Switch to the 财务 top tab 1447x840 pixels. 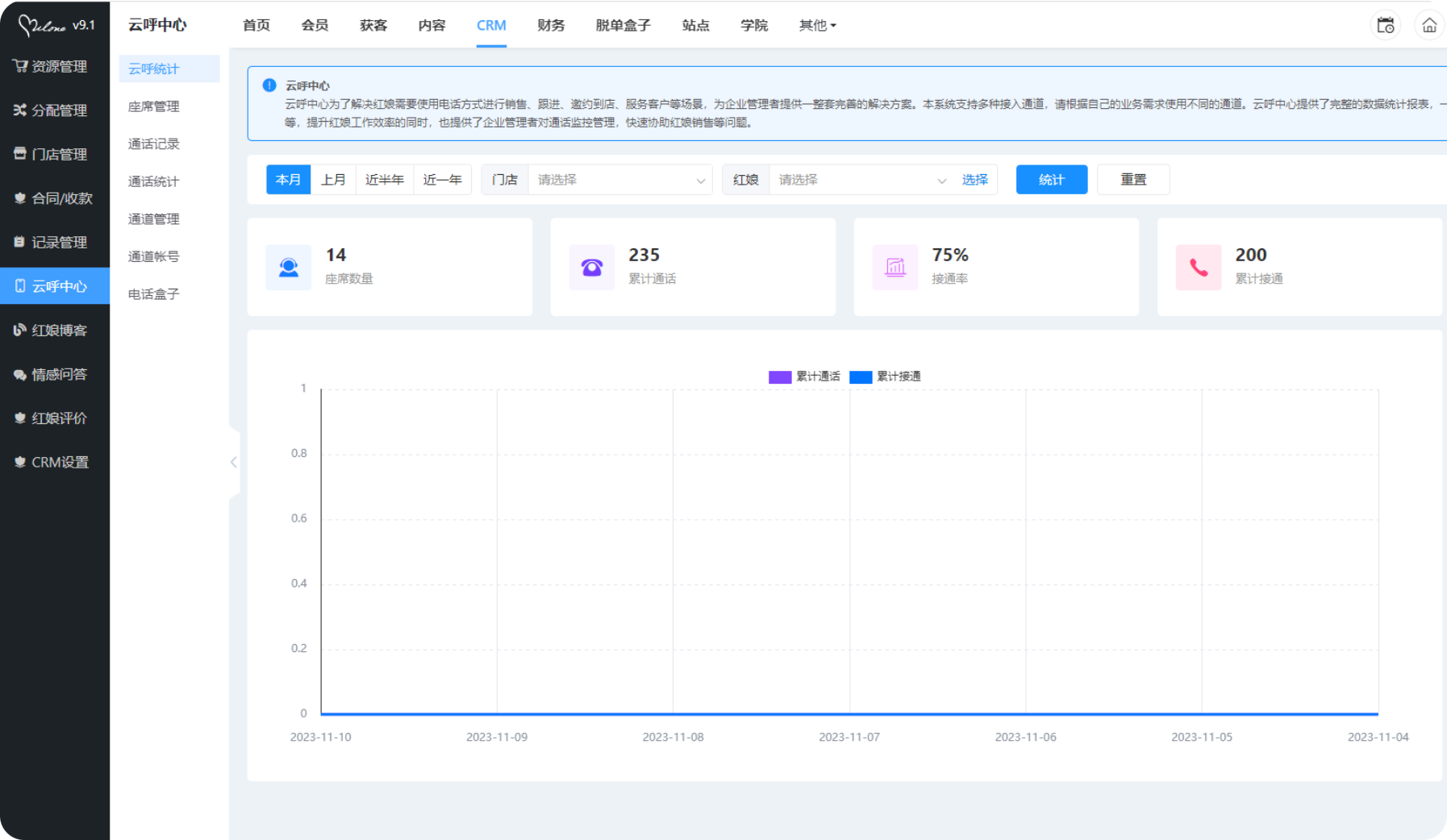[x=551, y=26]
